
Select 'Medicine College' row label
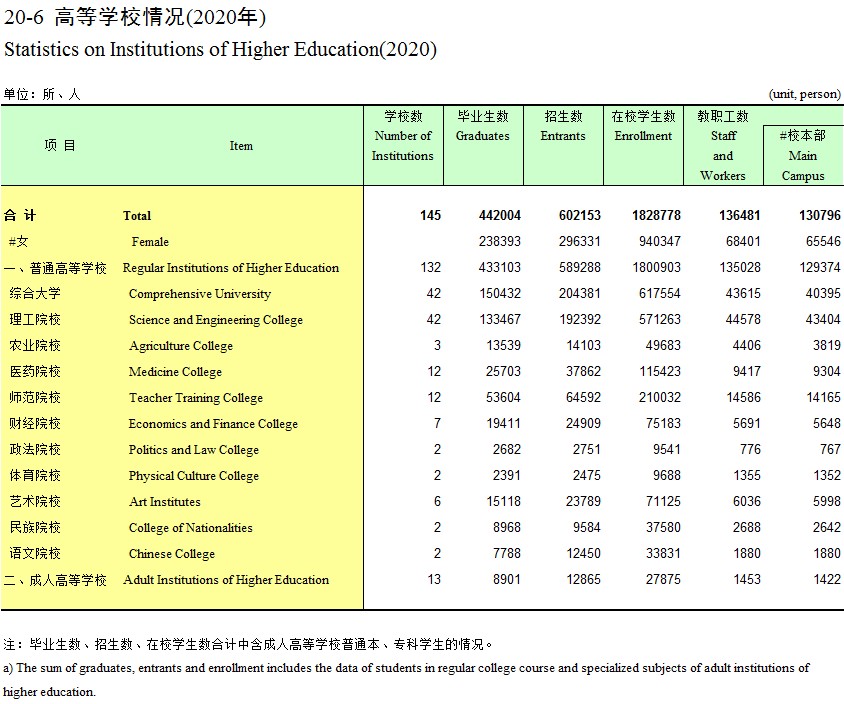tap(175, 372)
